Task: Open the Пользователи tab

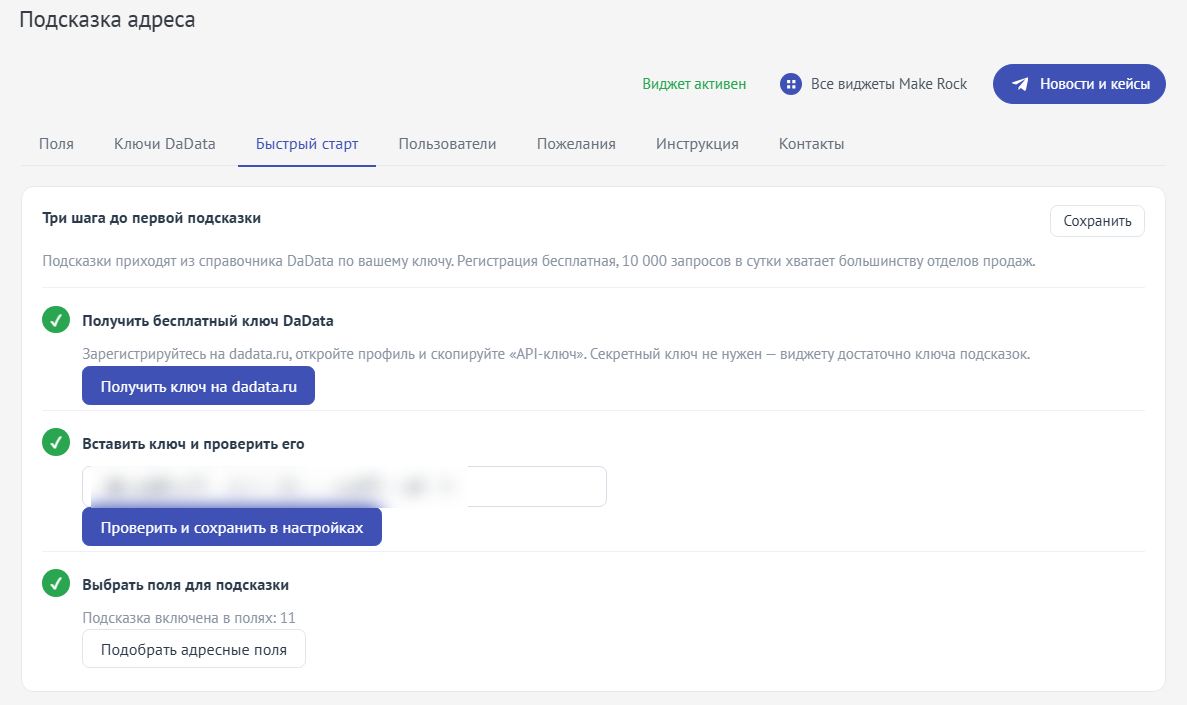Action: pos(447,144)
